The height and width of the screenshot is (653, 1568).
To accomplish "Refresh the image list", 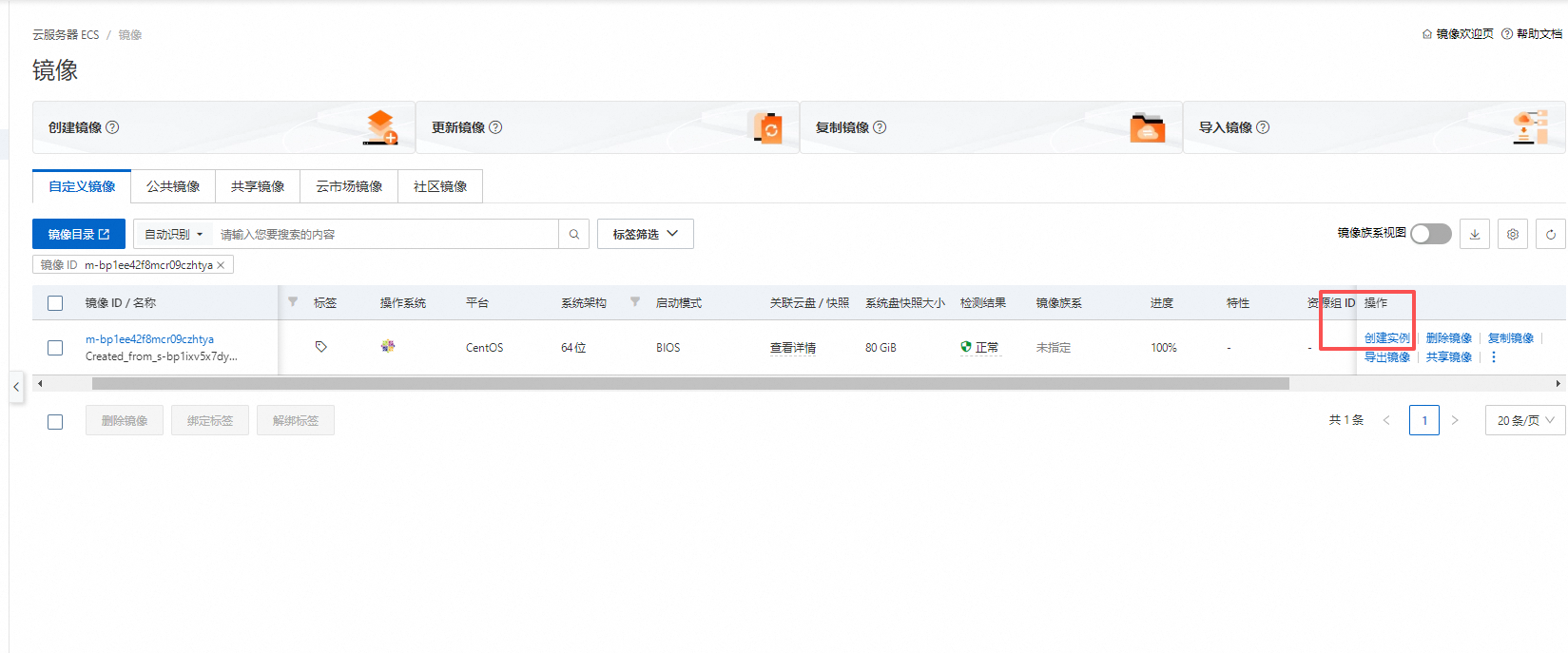I will click(x=1551, y=234).
